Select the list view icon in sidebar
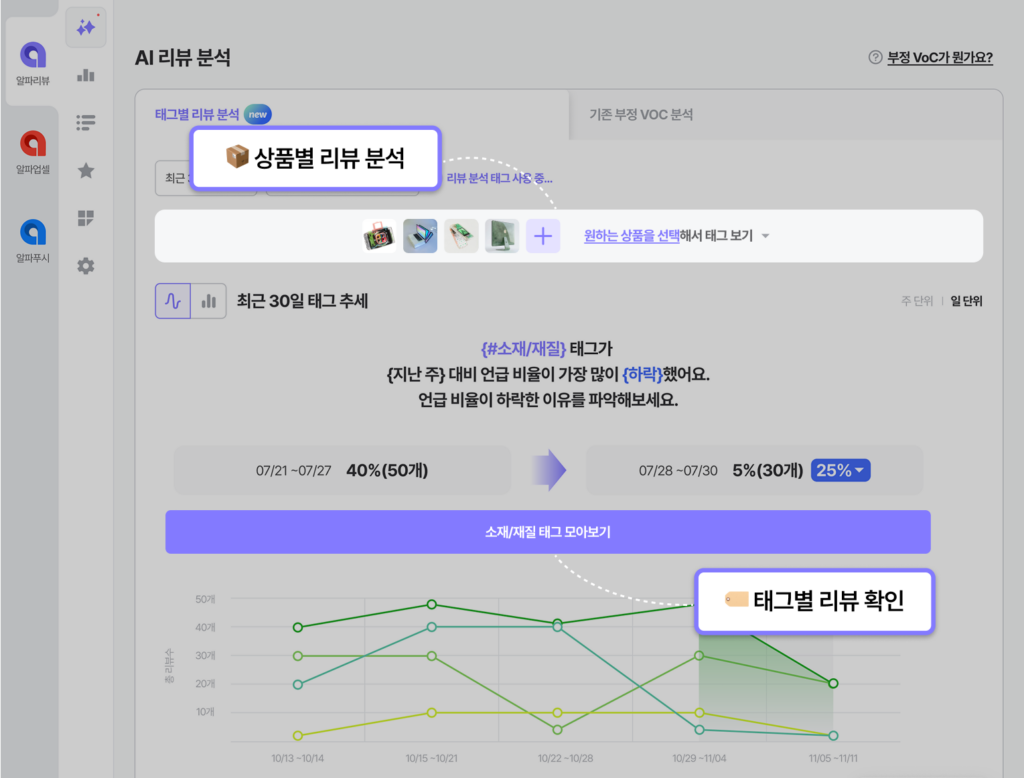 tap(86, 122)
